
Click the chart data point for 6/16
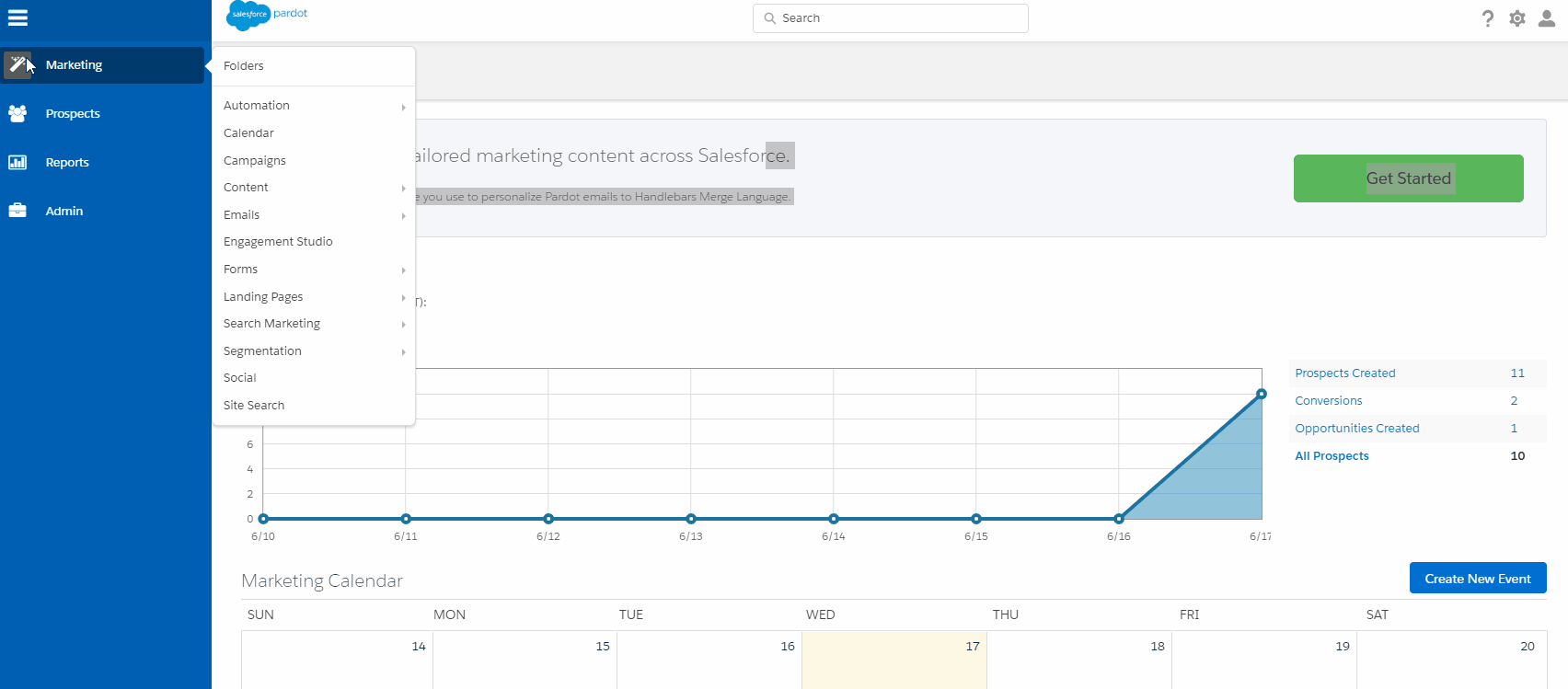(x=1119, y=519)
